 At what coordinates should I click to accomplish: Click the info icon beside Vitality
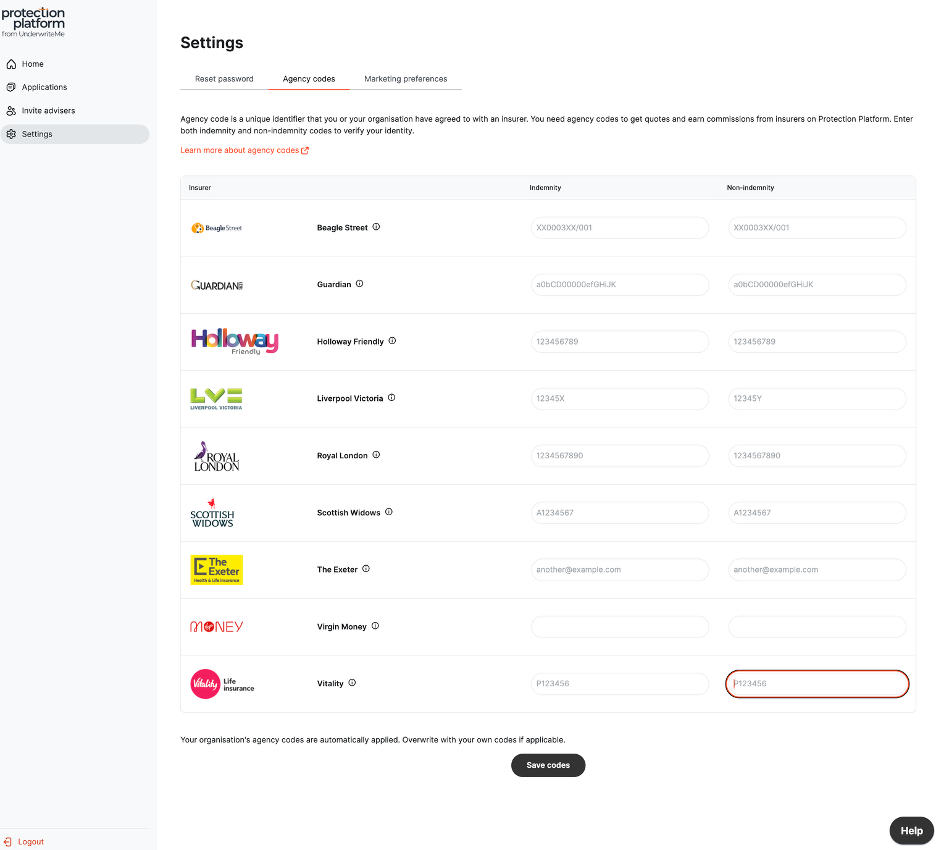click(x=352, y=683)
